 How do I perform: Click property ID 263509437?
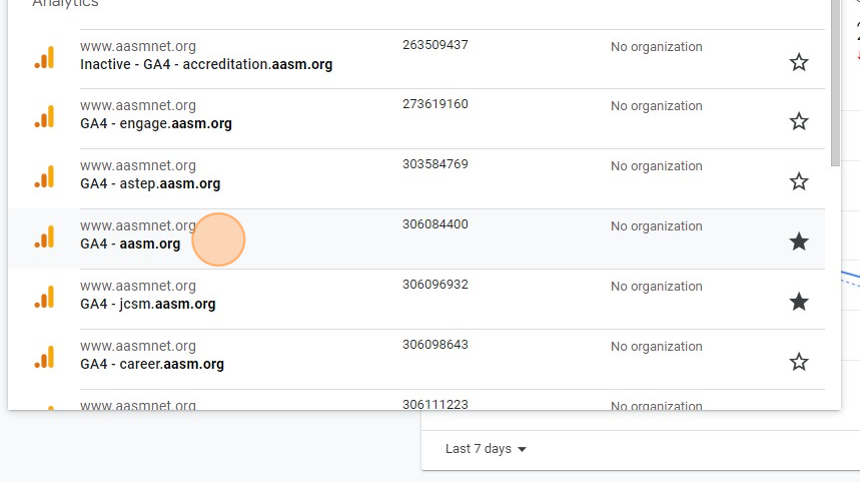pos(435,45)
